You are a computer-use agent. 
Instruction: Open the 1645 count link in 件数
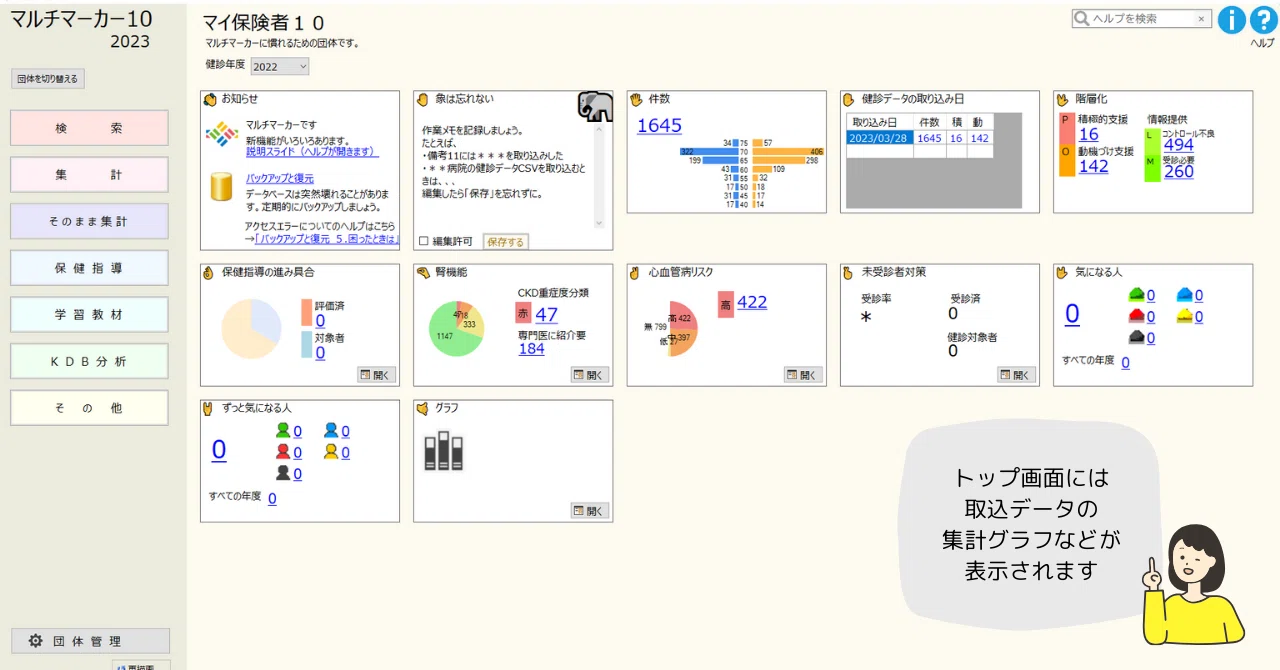tap(660, 125)
